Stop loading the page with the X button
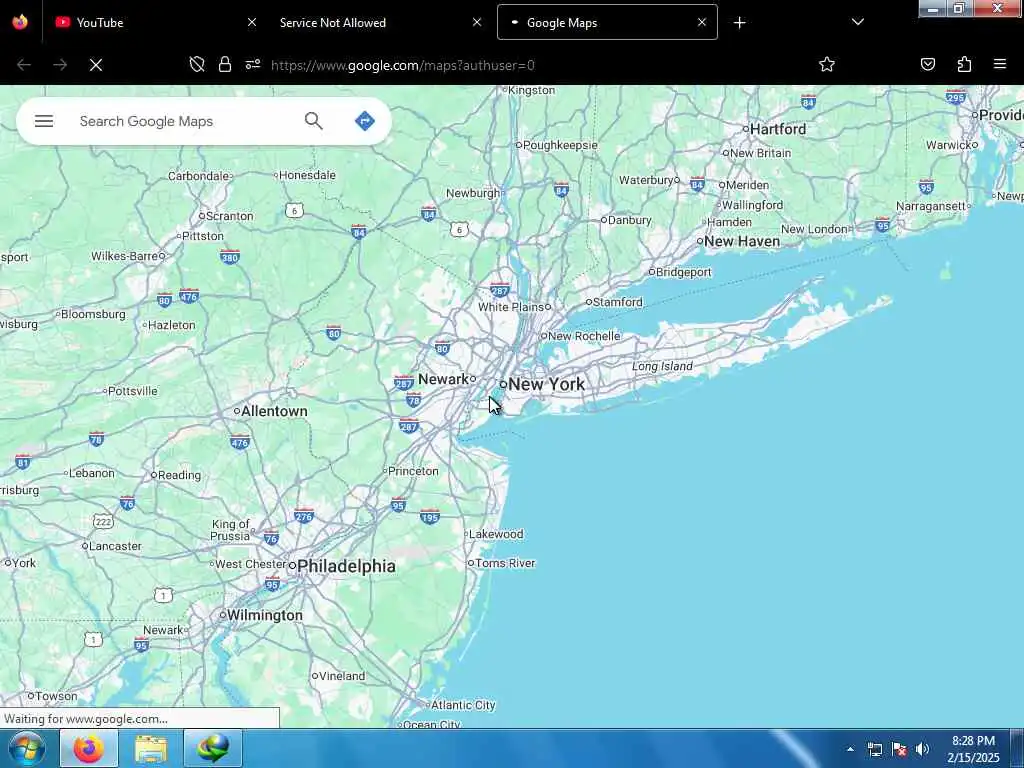Image resolution: width=1024 pixels, height=768 pixels. pyautogui.click(x=96, y=65)
